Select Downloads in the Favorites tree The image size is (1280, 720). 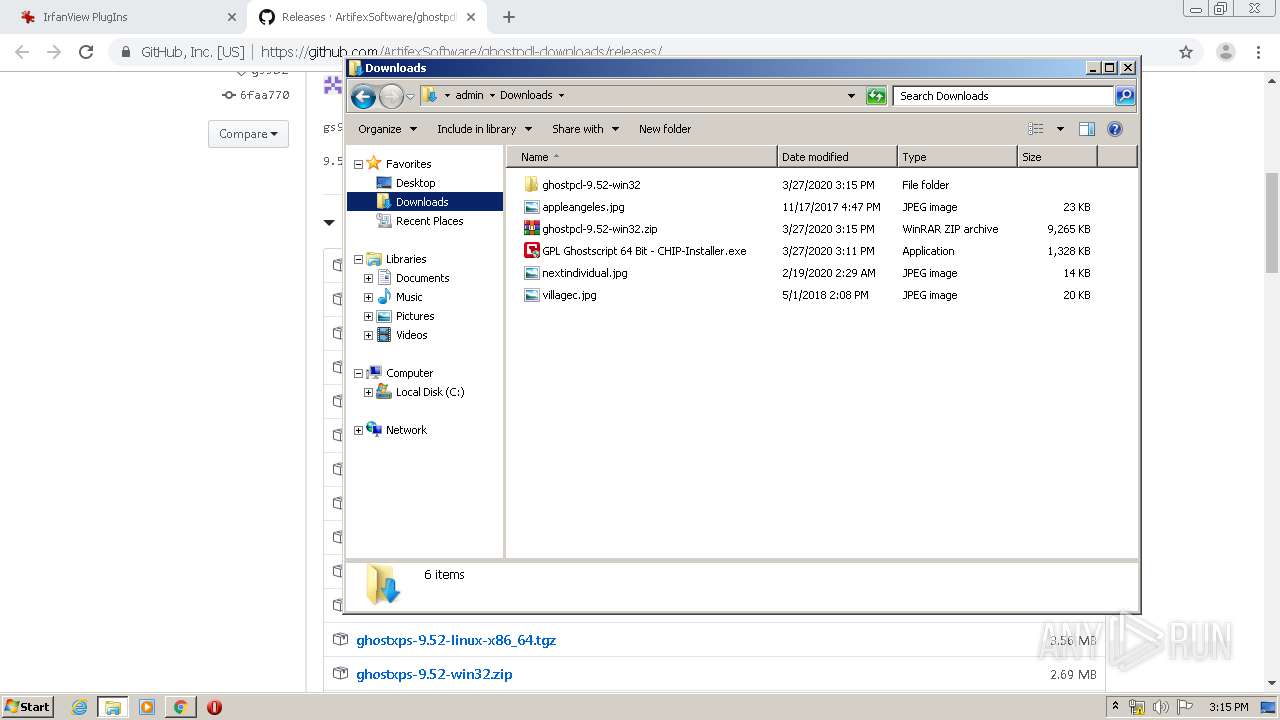pos(422,202)
